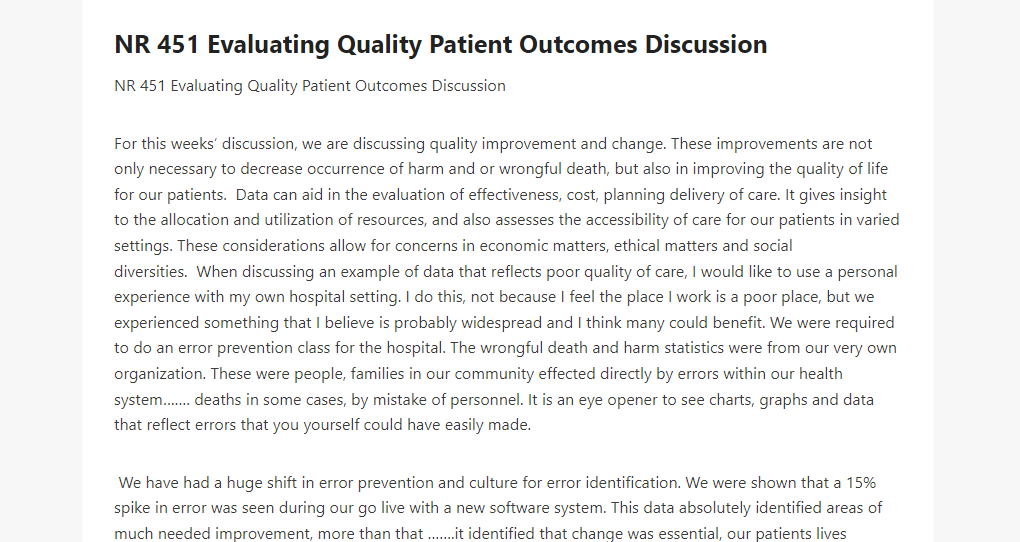
Task: Click the line starting "for our patients. Data can aid"
Action: click(x=500, y=195)
